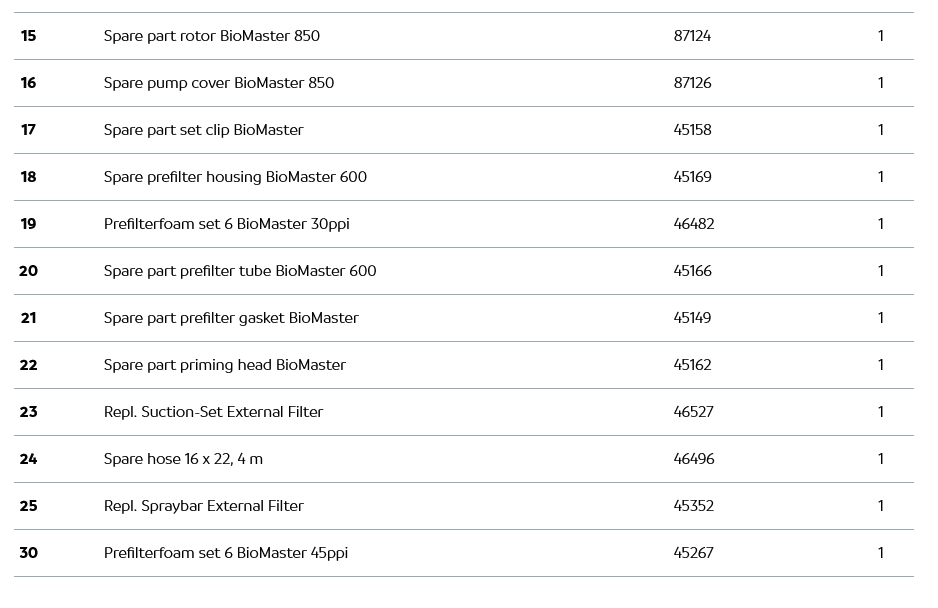
Task: Click article number 45169
Action: pyautogui.click(x=692, y=177)
